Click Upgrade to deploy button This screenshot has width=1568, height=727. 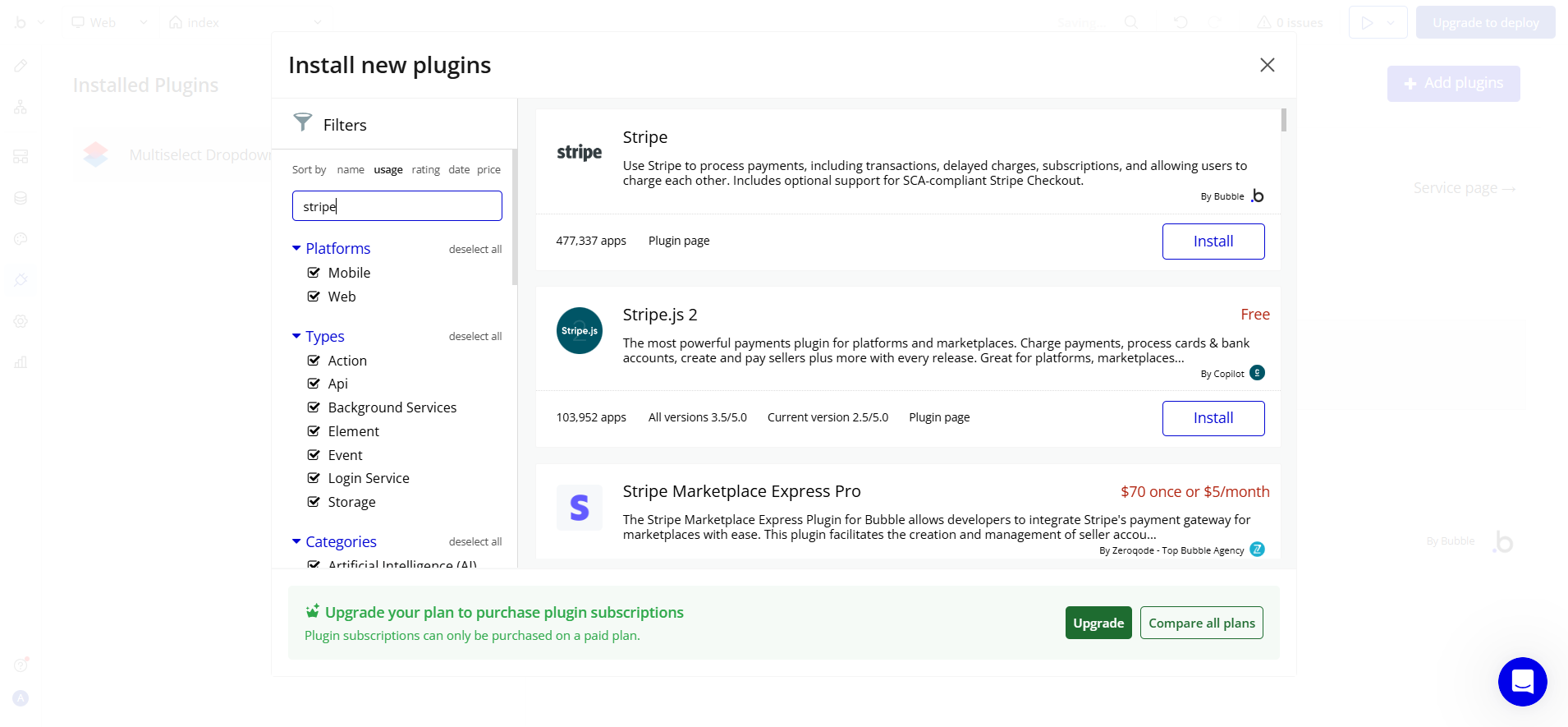pyautogui.click(x=1486, y=22)
